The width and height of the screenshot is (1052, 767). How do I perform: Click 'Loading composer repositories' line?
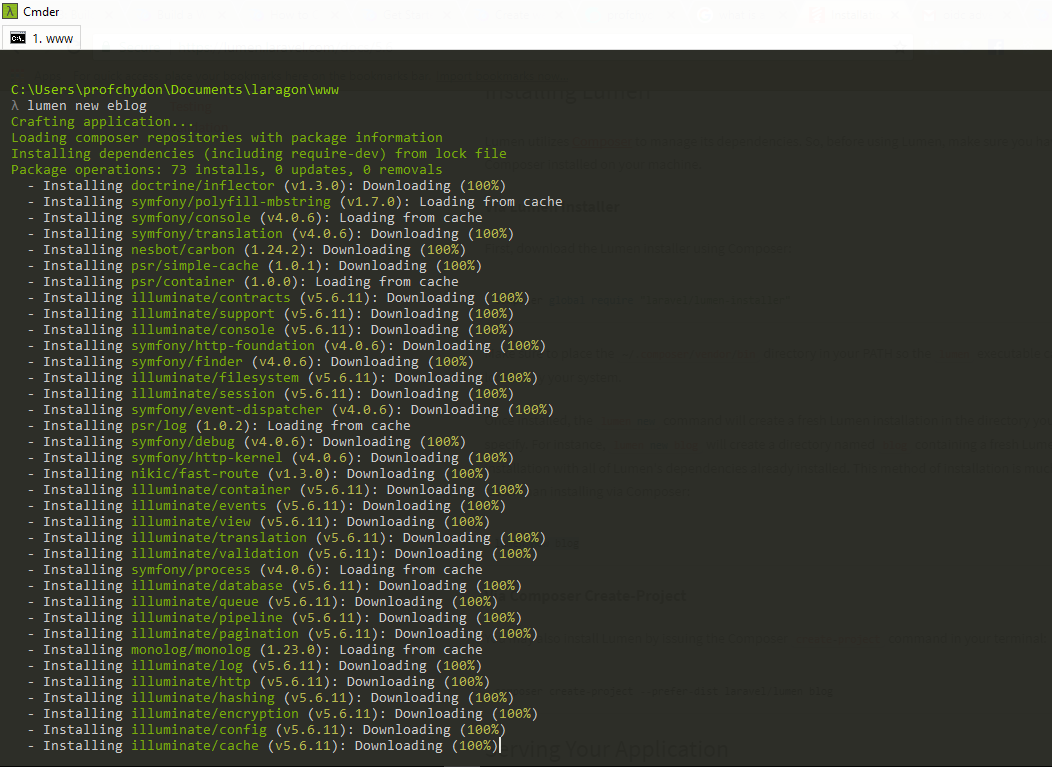[227, 138]
